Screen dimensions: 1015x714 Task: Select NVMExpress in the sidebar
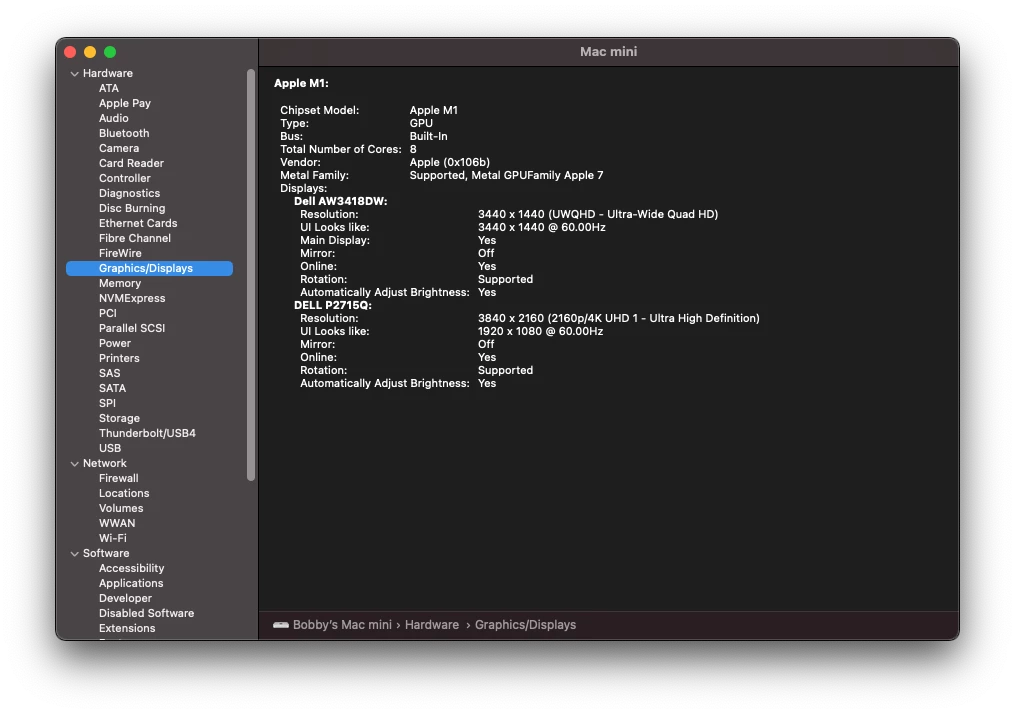click(132, 298)
